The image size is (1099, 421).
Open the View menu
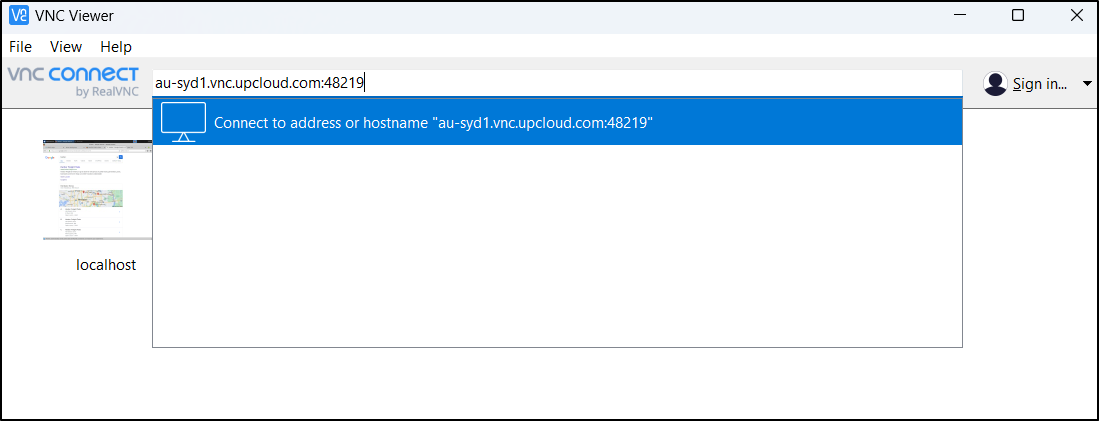tap(66, 47)
